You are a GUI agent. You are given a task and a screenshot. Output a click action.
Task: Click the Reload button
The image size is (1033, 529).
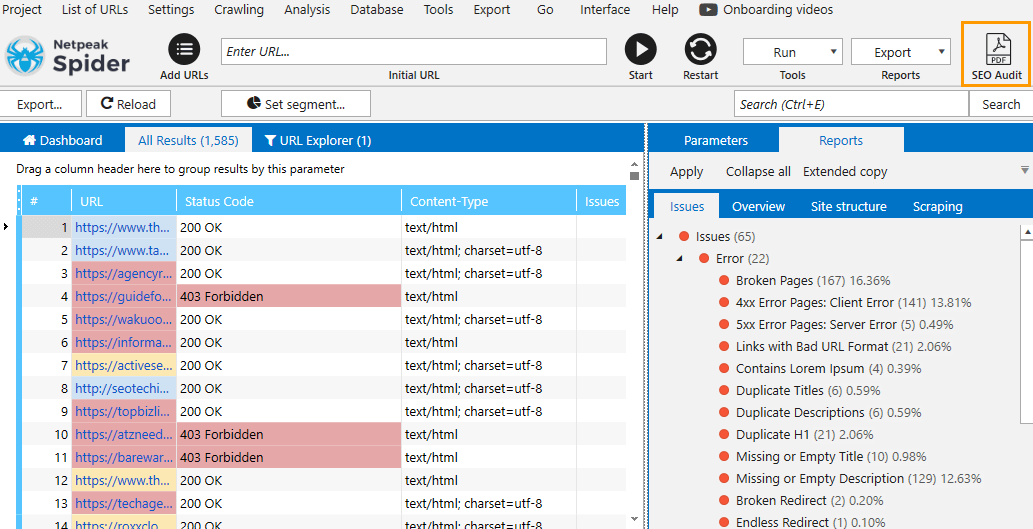(128, 104)
